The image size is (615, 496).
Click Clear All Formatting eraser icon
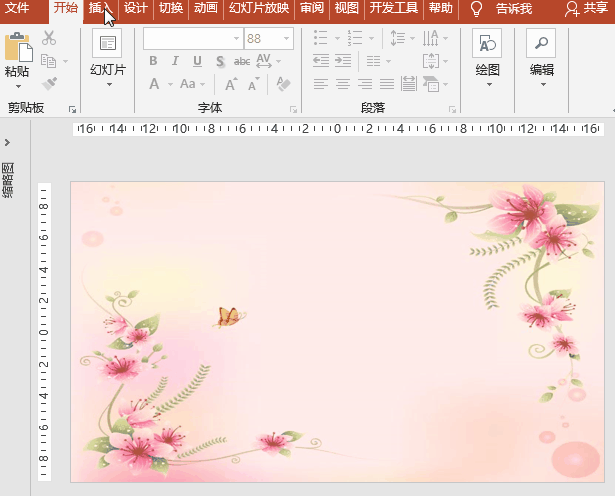tap(283, 84)
